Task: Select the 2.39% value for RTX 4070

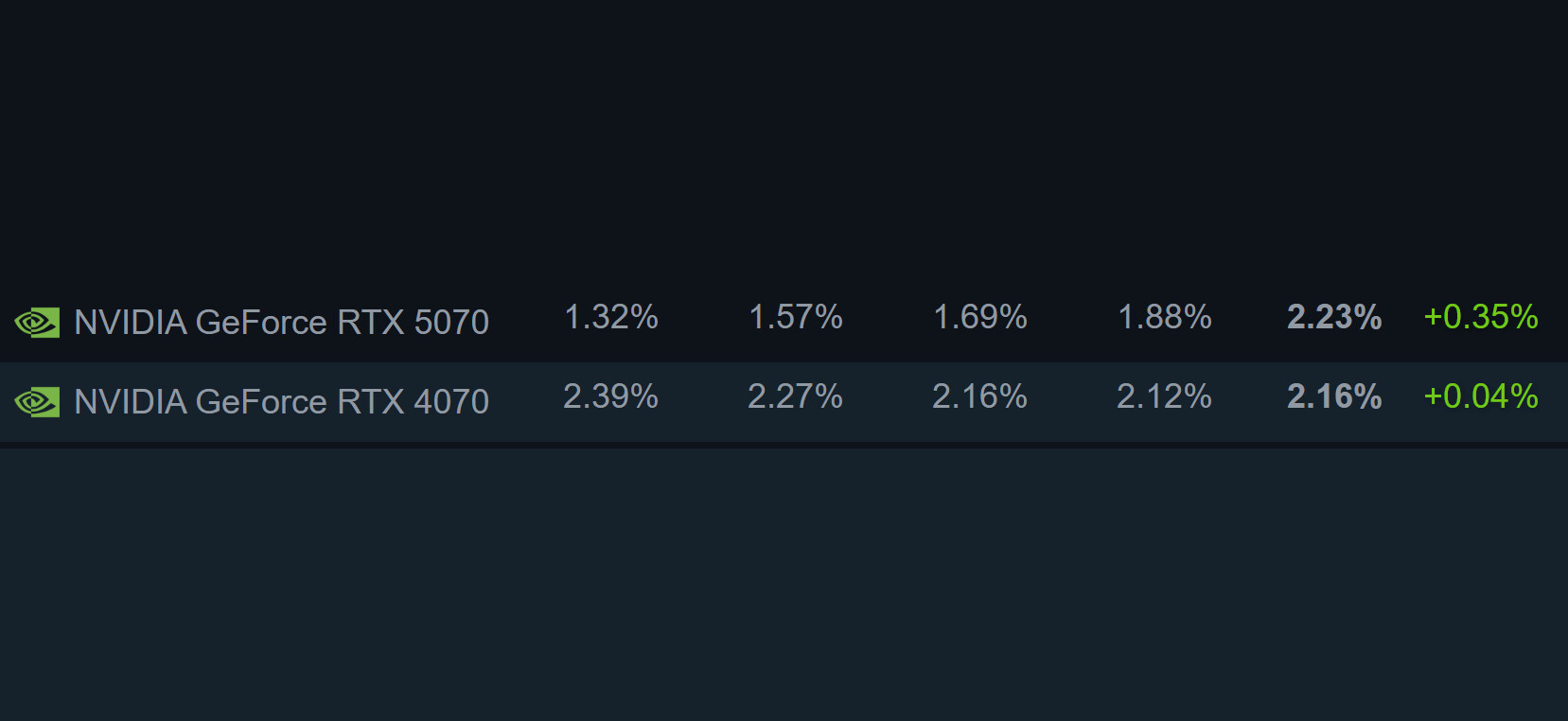Action: tap(610, 396)
